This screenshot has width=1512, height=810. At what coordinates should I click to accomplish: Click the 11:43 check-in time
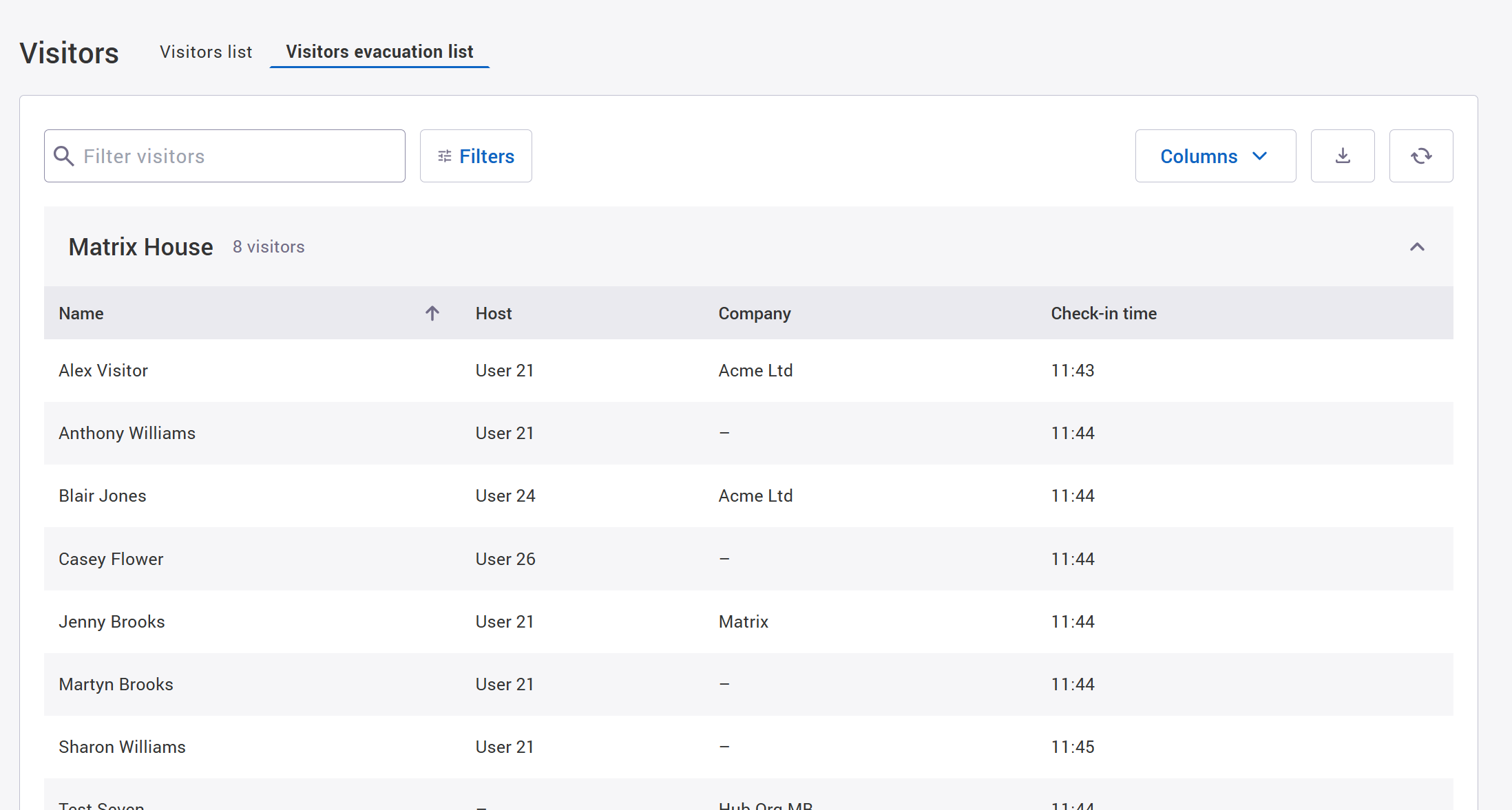[x=1073, y=371]
